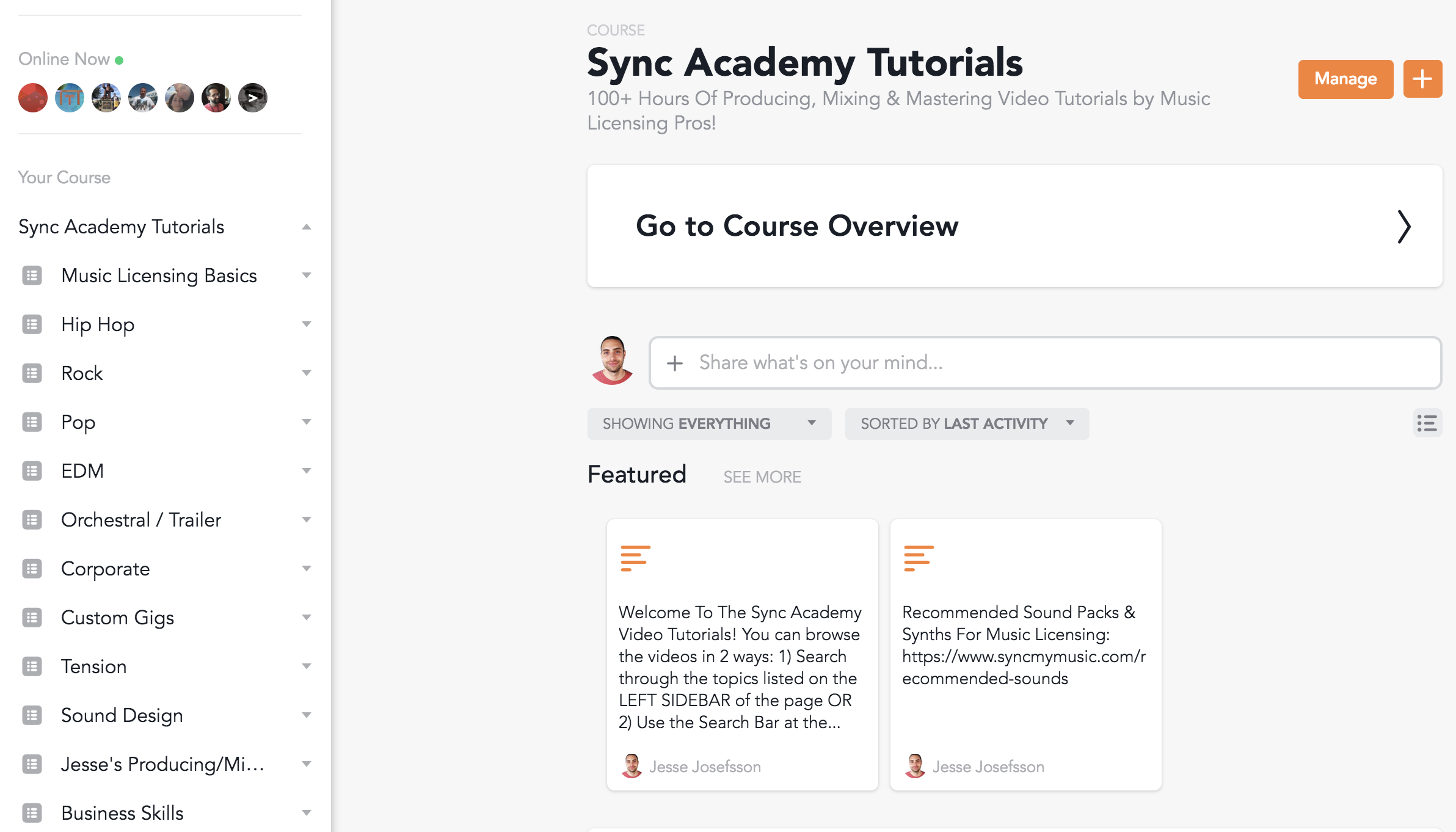Expand the Sound Design arrow
This screenshot has width=1456, height=832.
coord(307,715)
